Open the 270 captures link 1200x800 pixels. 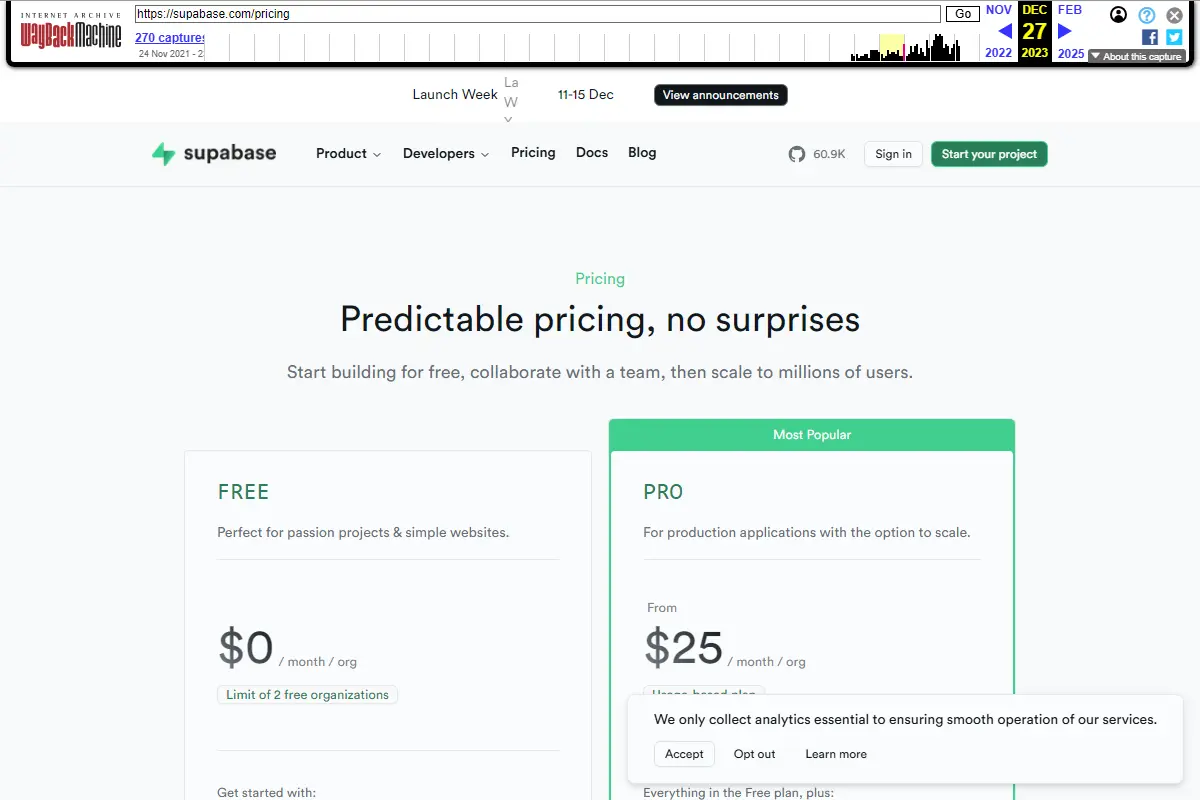pyautogui.click(x=169, y=37)
